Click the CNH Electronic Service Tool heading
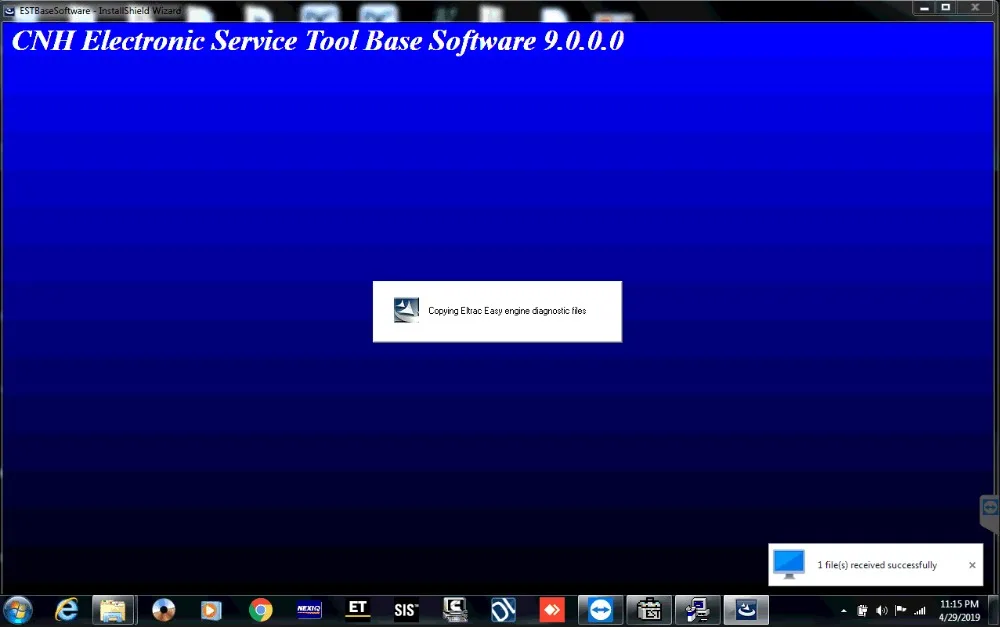The height and width of the screenshot is (627, 1000). pyautogui.click(x=318, y=41)
